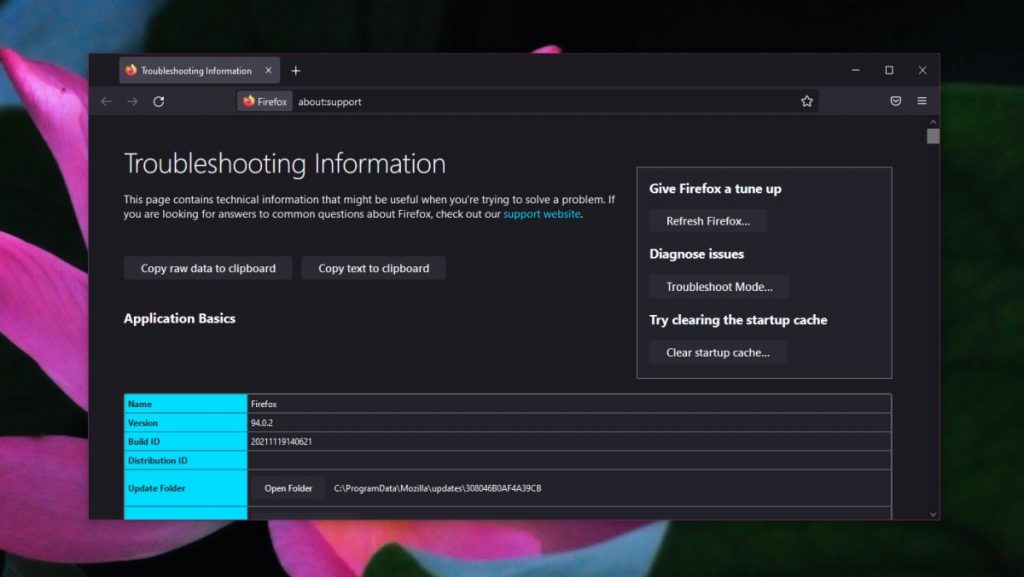Viewport: 1024px width, 577px height.
Task: Clear the startup cache
Action: 717,352
